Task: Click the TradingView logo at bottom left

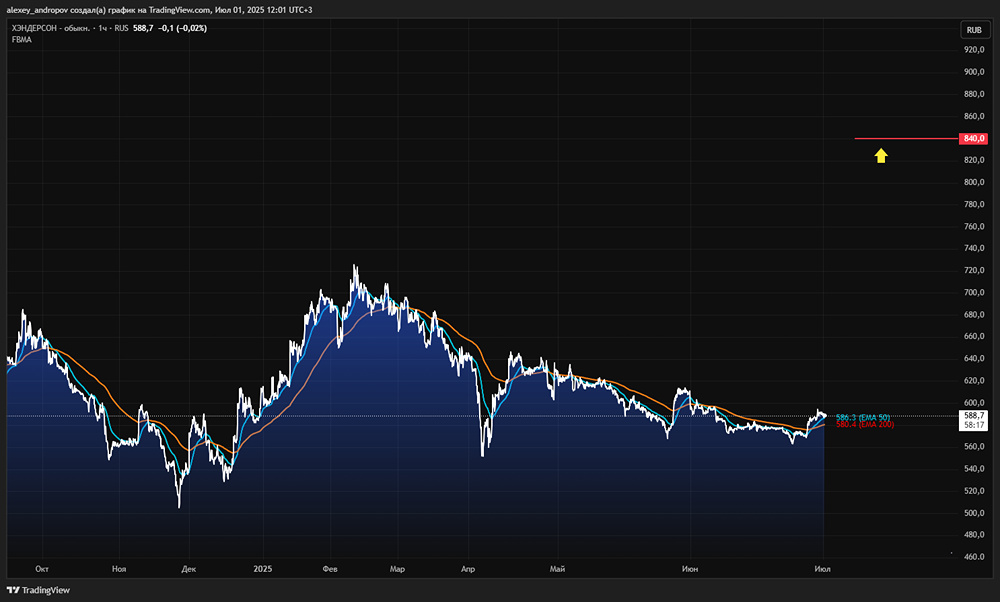Action: point(38,590)
